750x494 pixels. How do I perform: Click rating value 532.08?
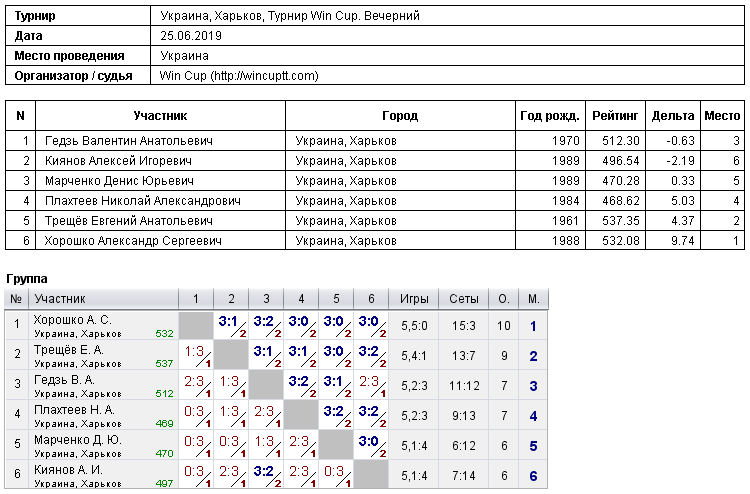(621, 241)
